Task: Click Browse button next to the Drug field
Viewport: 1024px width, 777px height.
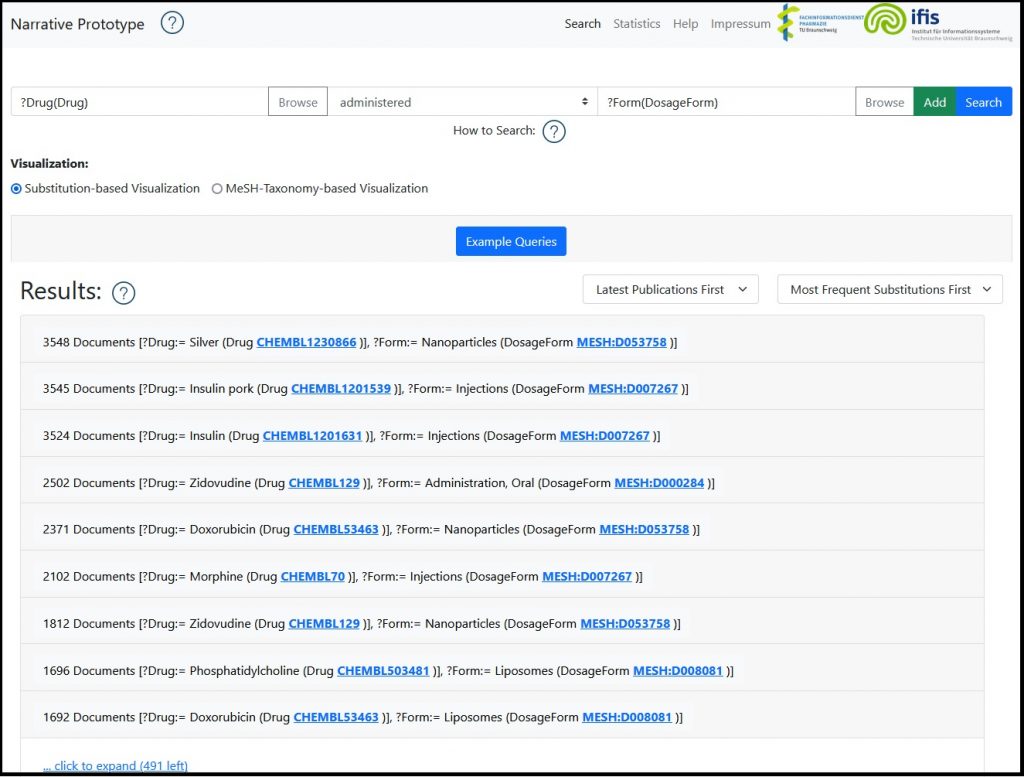Action: tap(297, 102)
